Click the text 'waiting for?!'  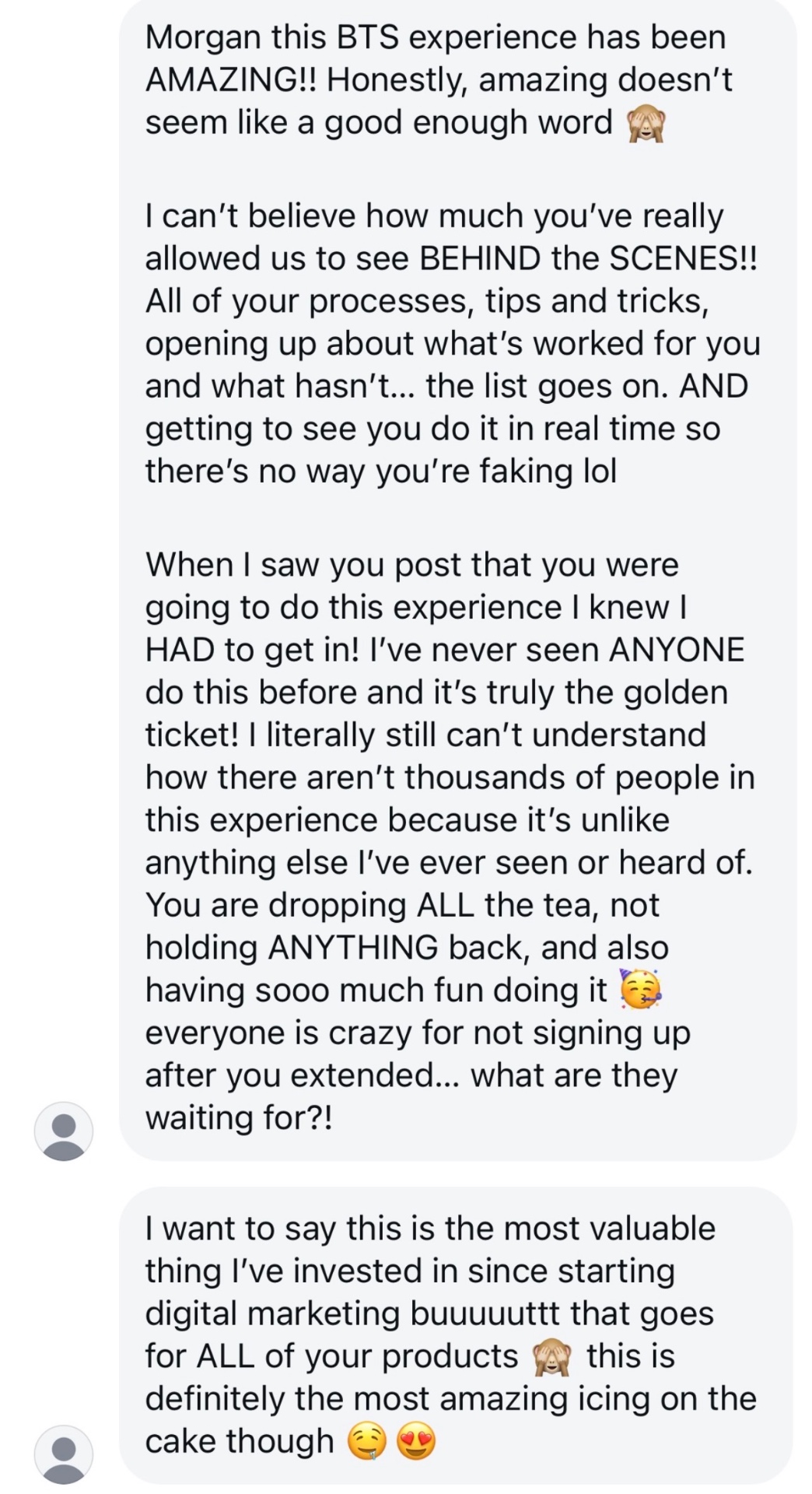(x=239, y=1117)
